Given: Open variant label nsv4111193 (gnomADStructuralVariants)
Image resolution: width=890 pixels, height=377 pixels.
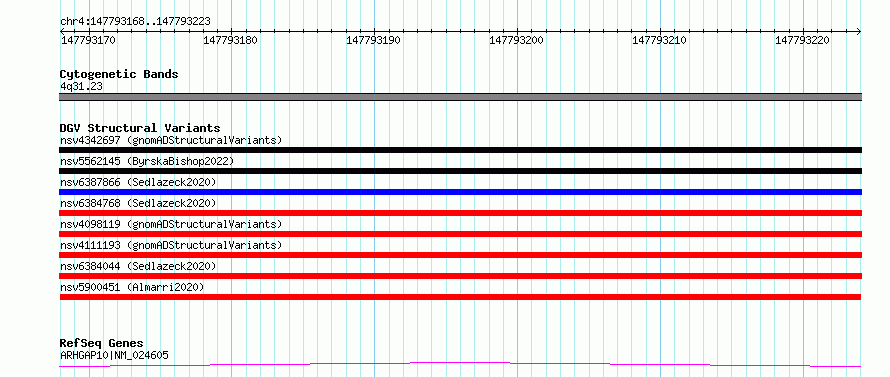Looking at the screenshot, I should [171, 245].
